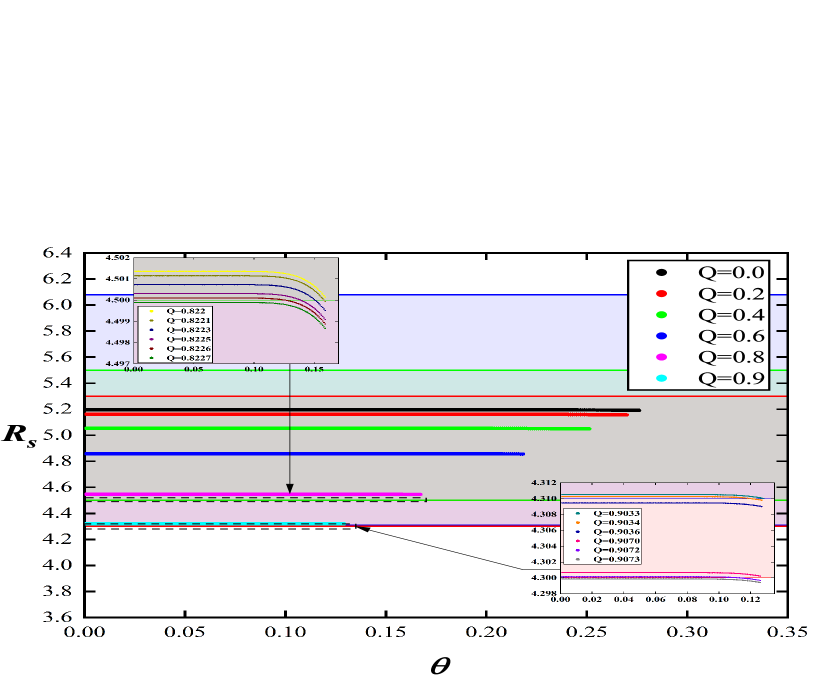Select the 'Q=0.2' main legend label

[731, 294]
